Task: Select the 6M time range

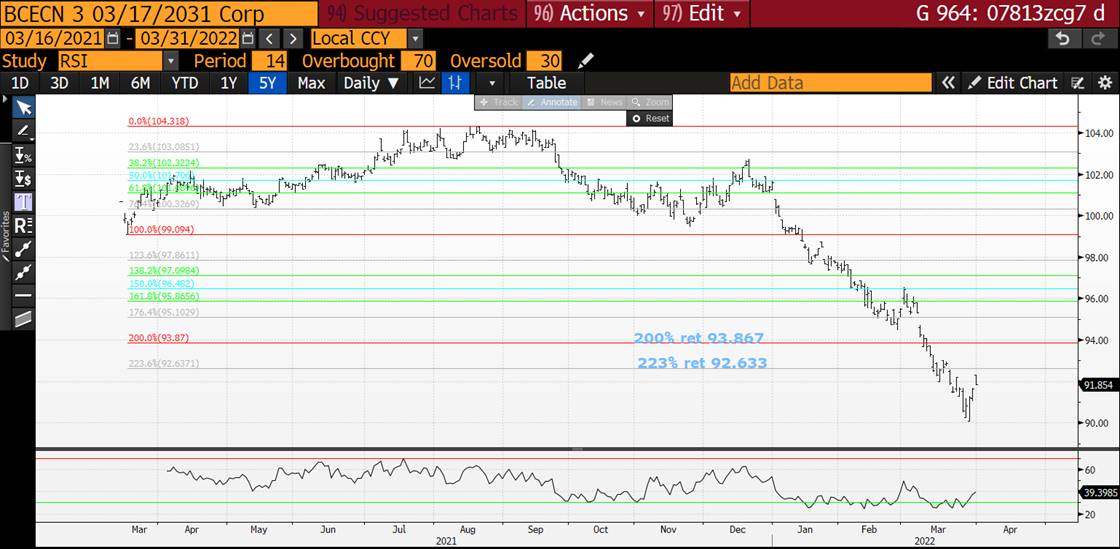Action: pyautogui.click(x=140, y=83)
